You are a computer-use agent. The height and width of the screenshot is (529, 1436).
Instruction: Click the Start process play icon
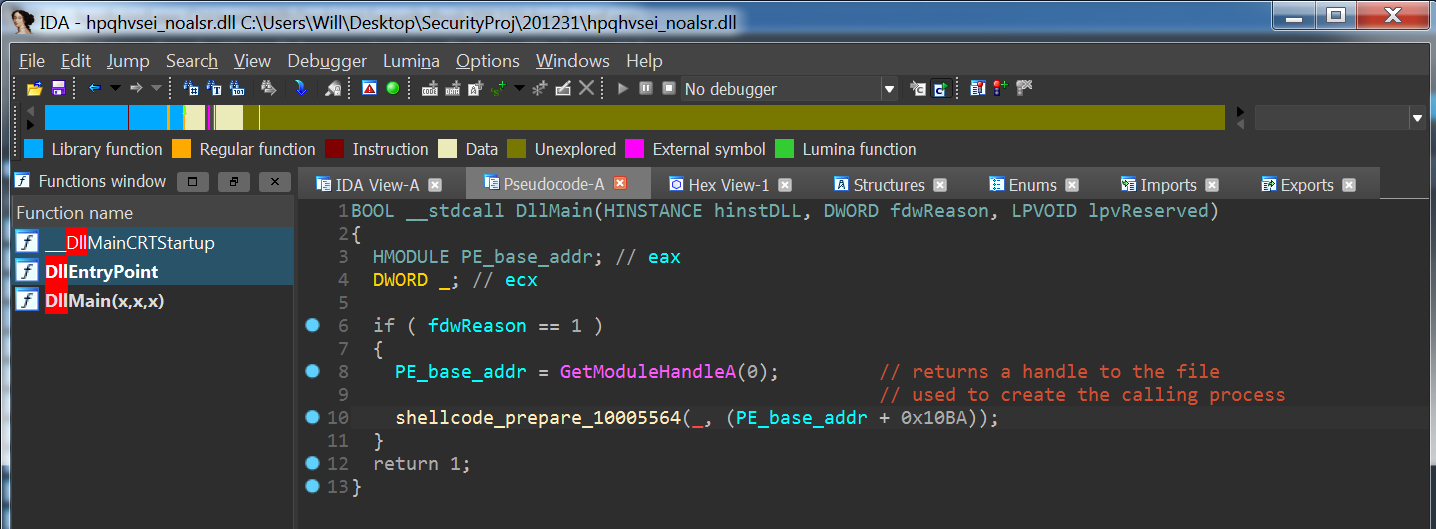tap(622, 89)
